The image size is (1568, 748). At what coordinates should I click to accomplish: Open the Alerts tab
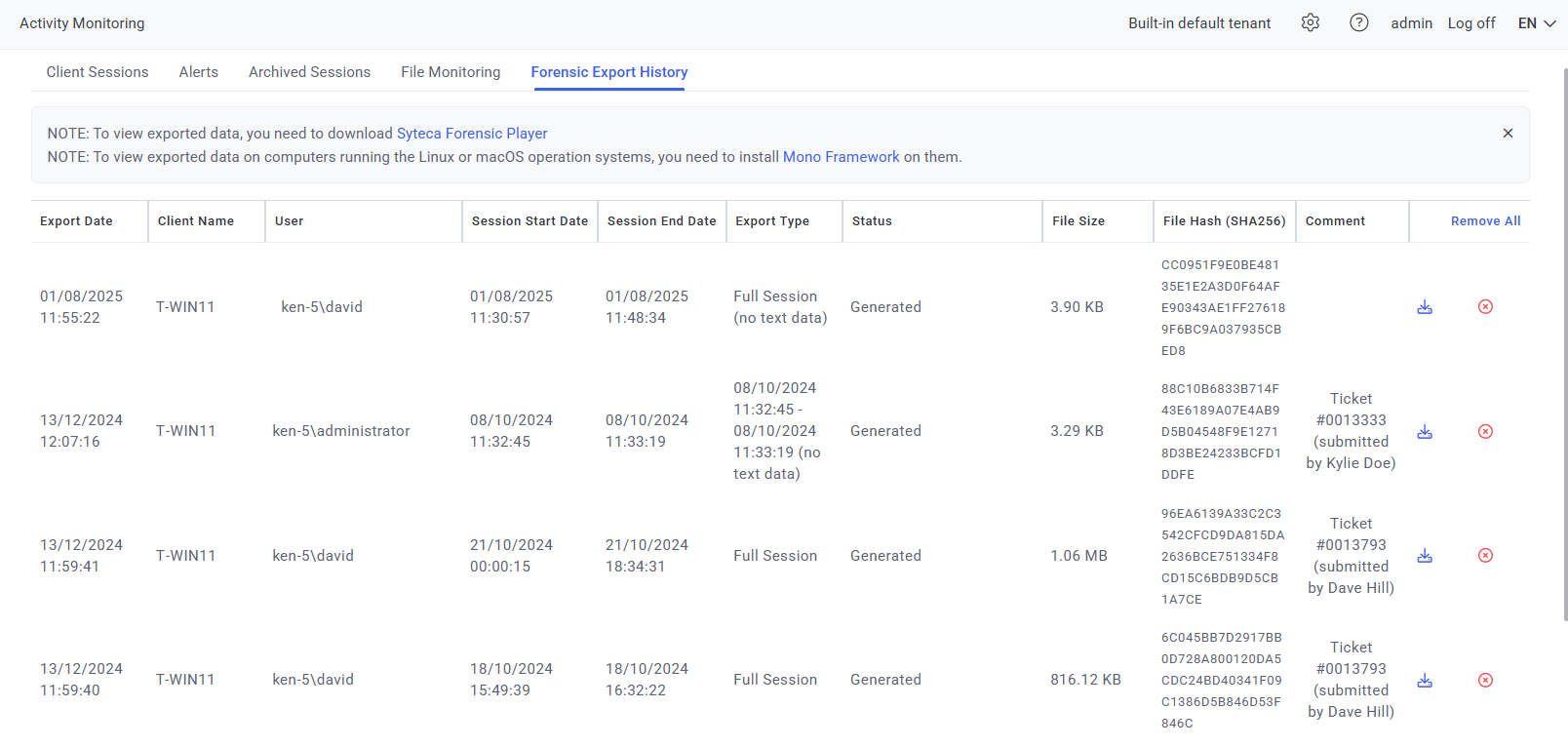[199, 72]
